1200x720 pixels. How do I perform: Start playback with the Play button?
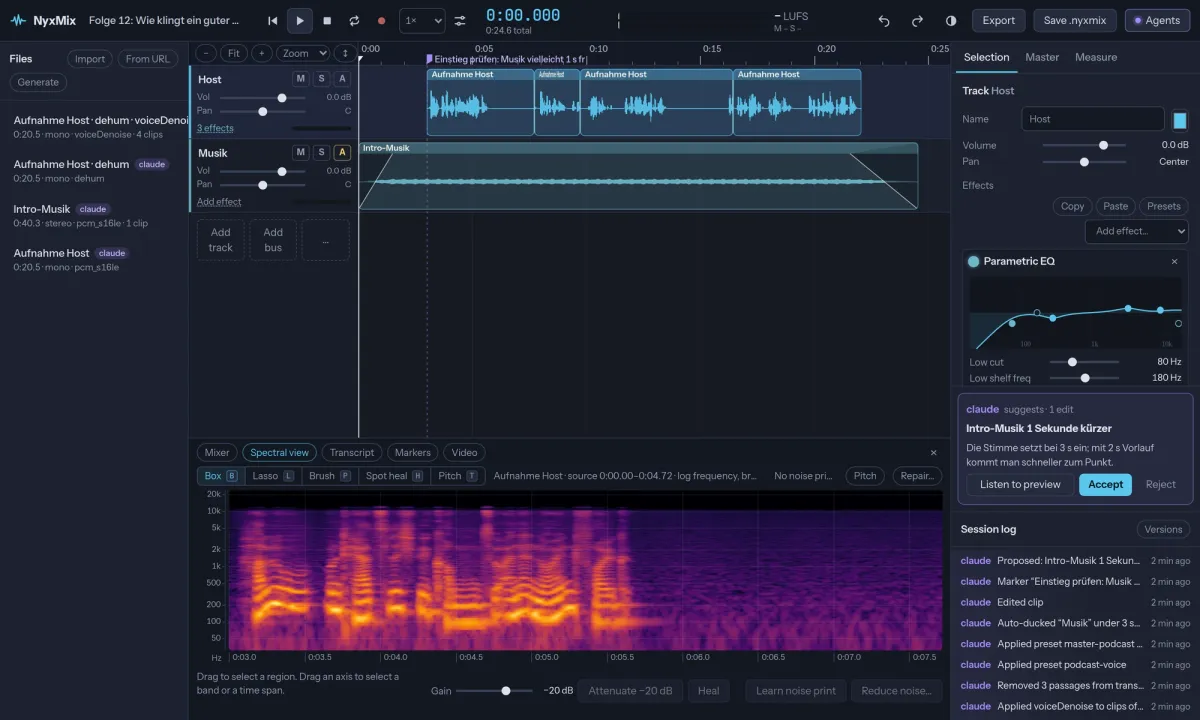tap(300, 20)
